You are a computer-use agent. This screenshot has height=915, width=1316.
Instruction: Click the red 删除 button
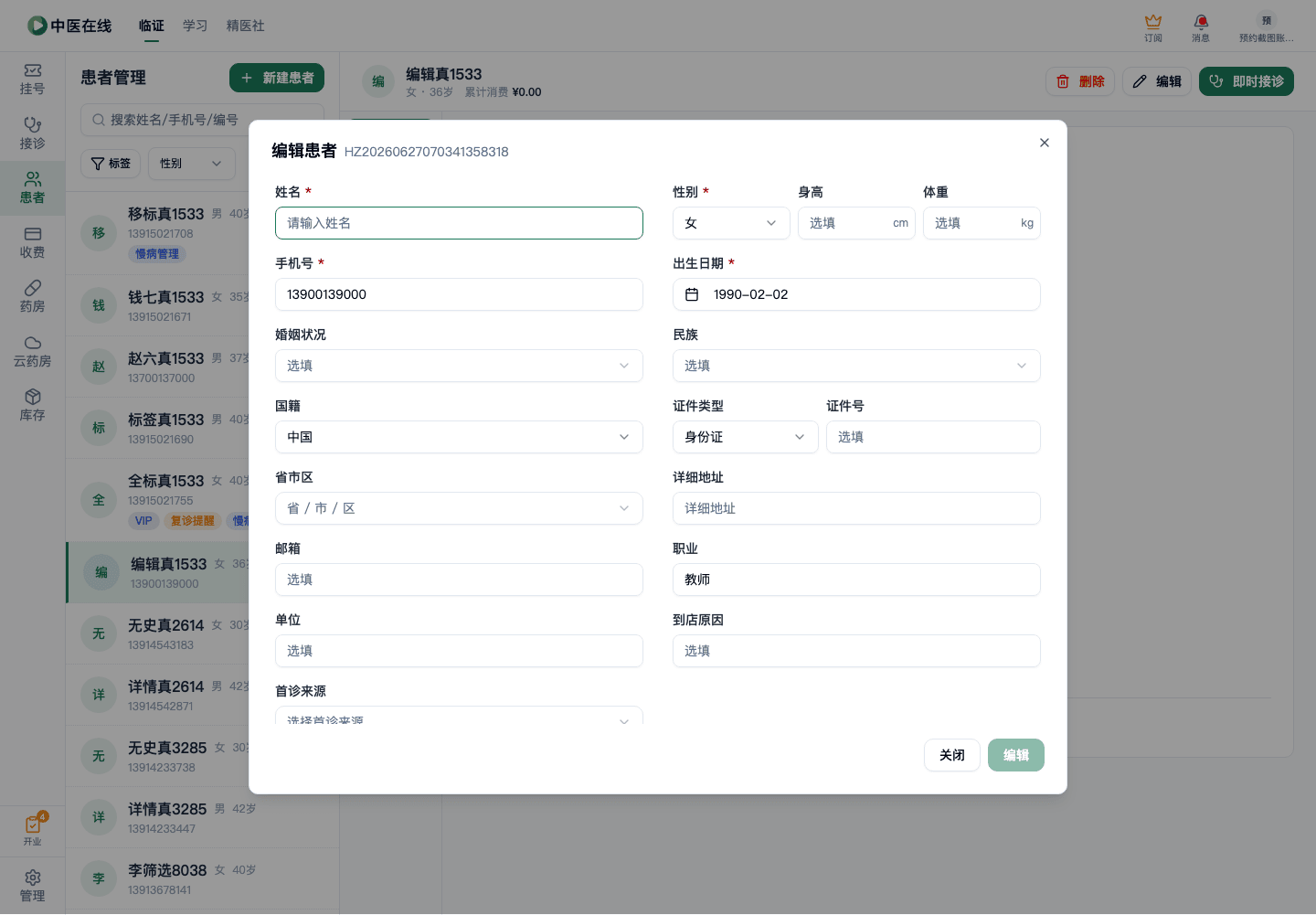1080,81
